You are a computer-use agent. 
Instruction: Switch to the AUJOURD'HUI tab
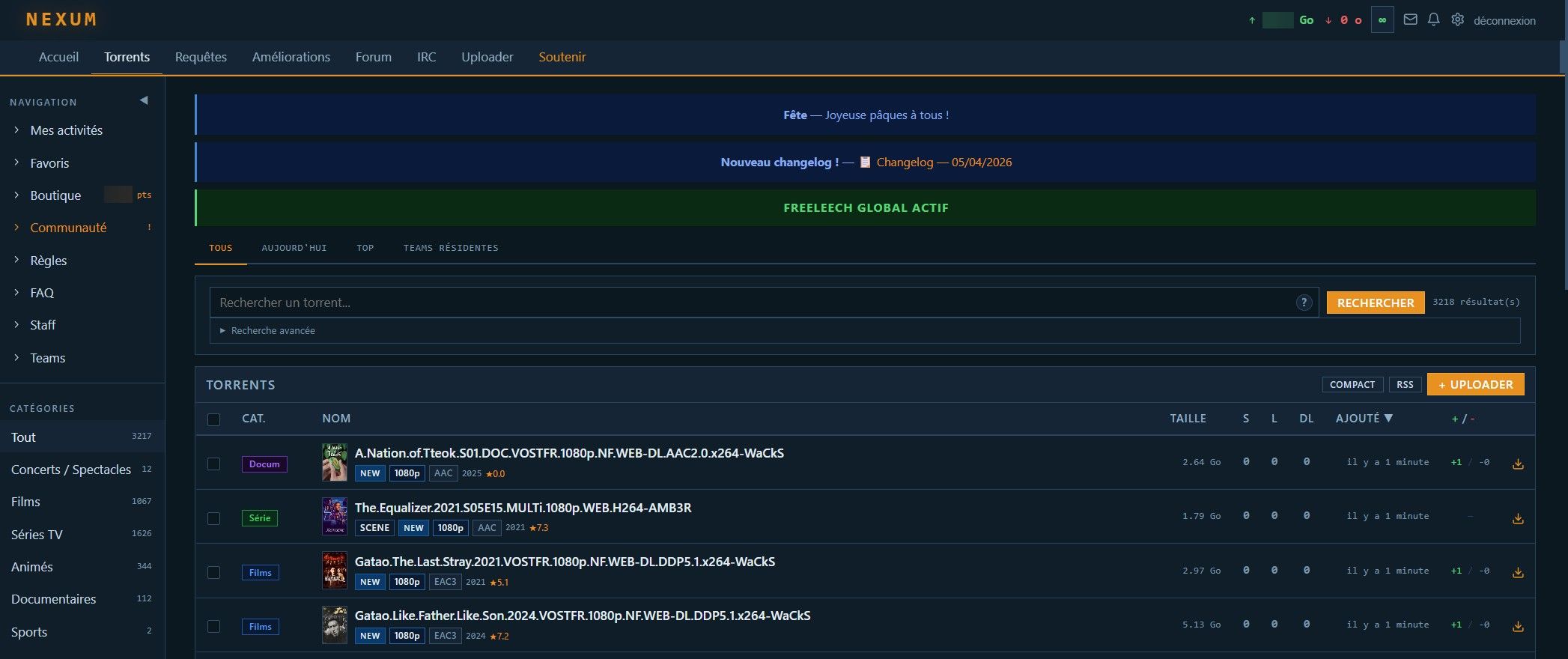click(294, 248)
